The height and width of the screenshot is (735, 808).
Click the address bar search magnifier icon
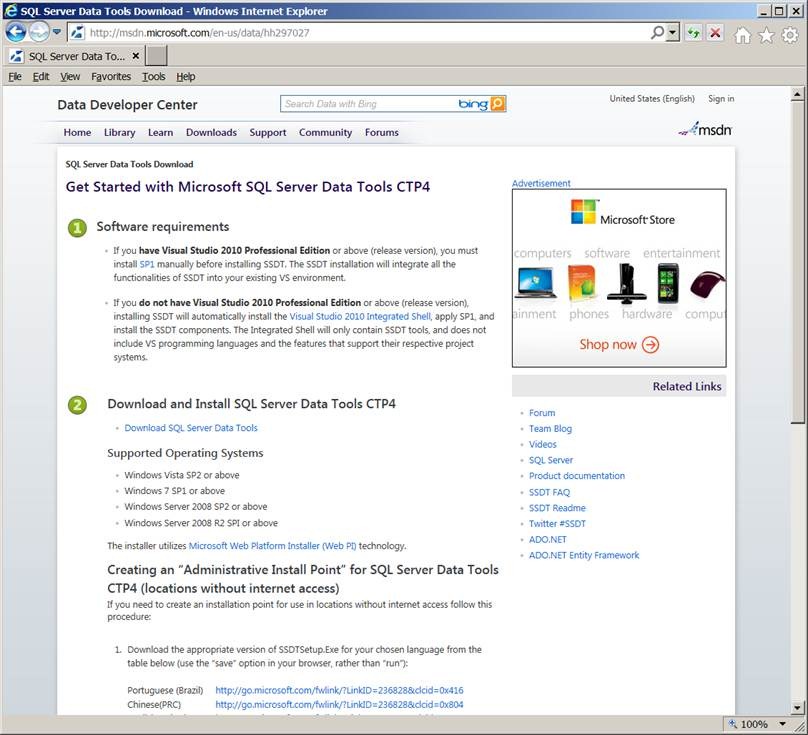tap(657, 33)
